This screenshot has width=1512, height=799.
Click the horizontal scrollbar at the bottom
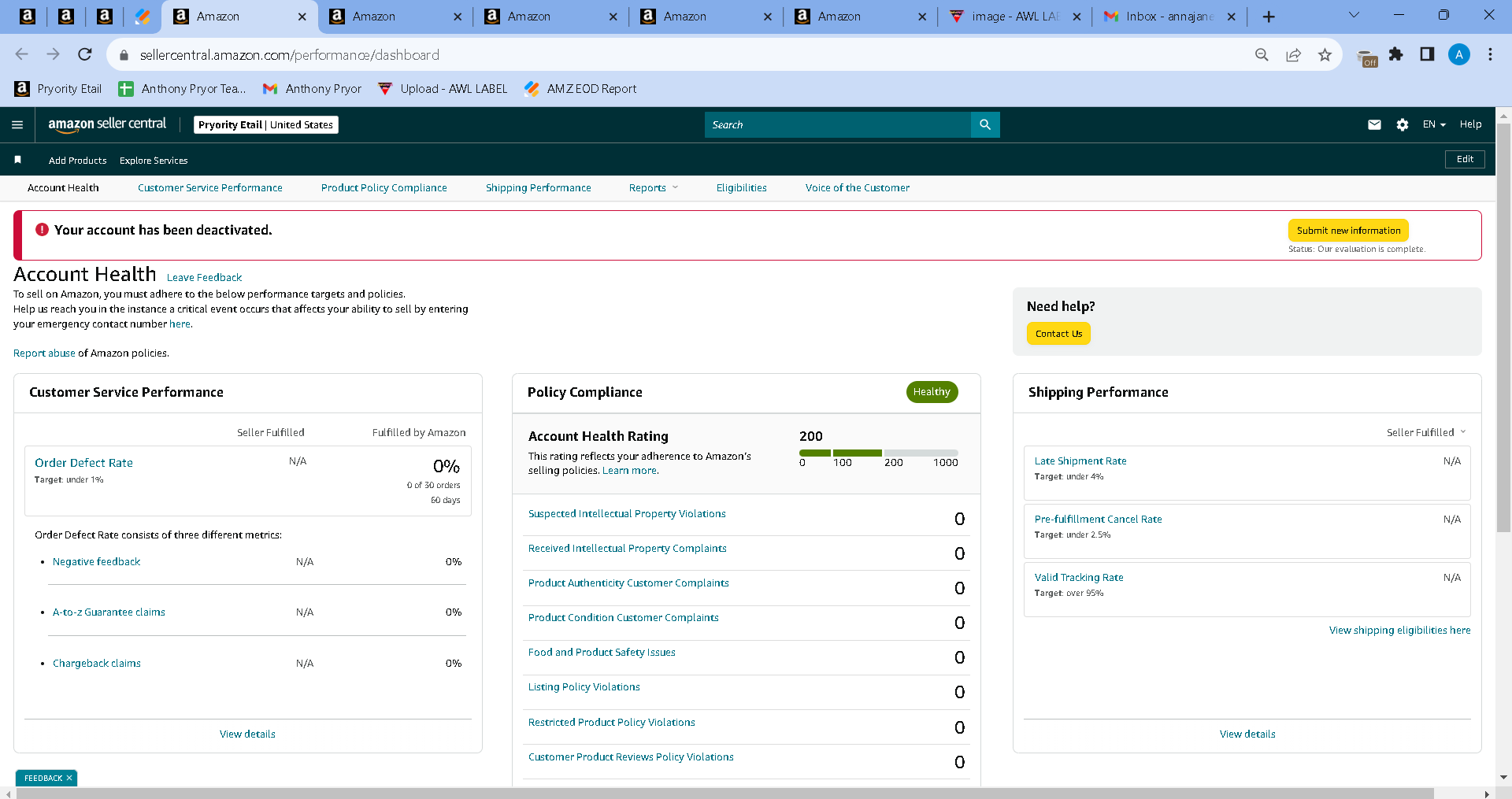coord(724,793)
